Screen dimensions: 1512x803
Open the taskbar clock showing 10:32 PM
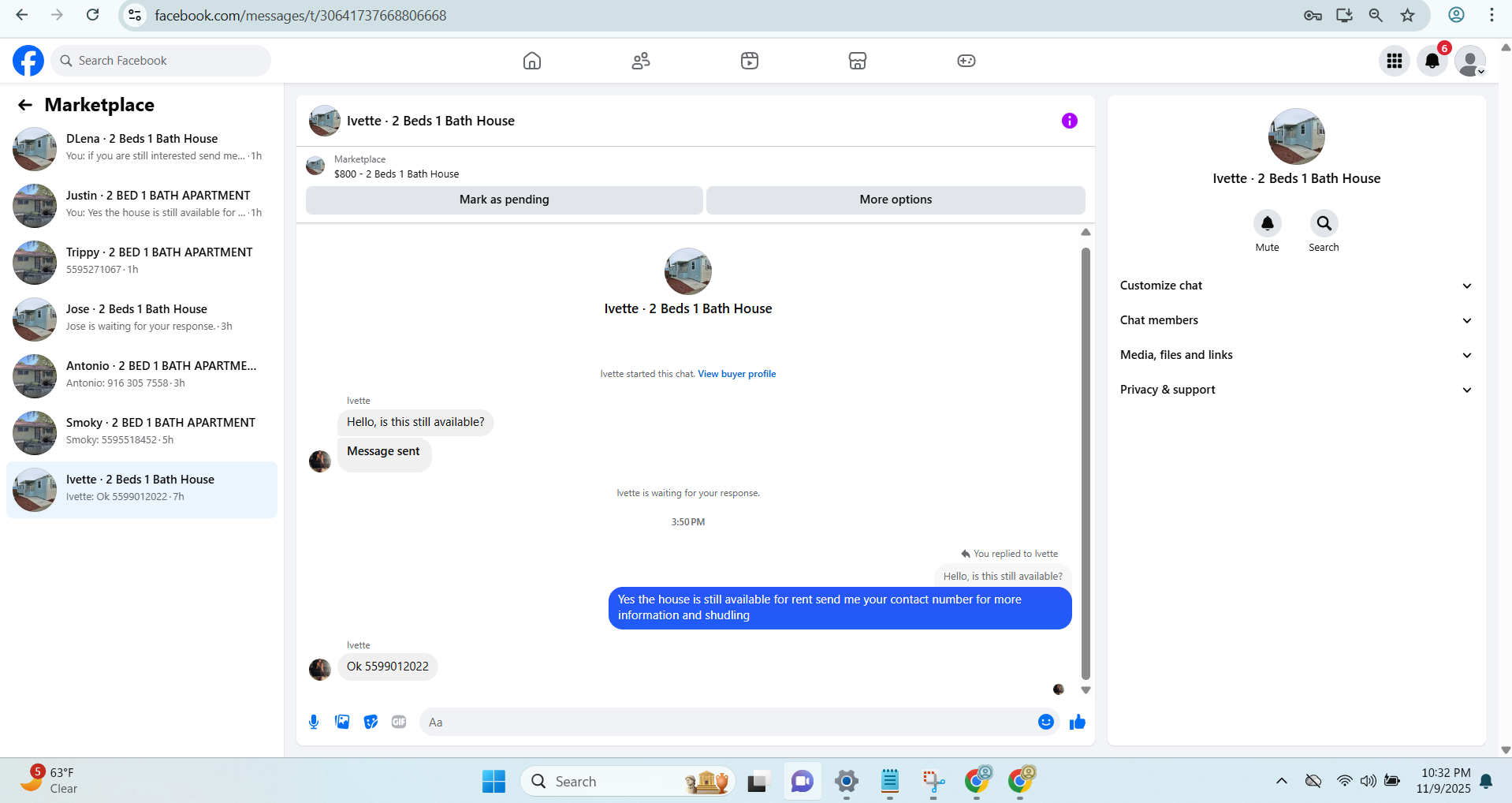(1444, 781)
